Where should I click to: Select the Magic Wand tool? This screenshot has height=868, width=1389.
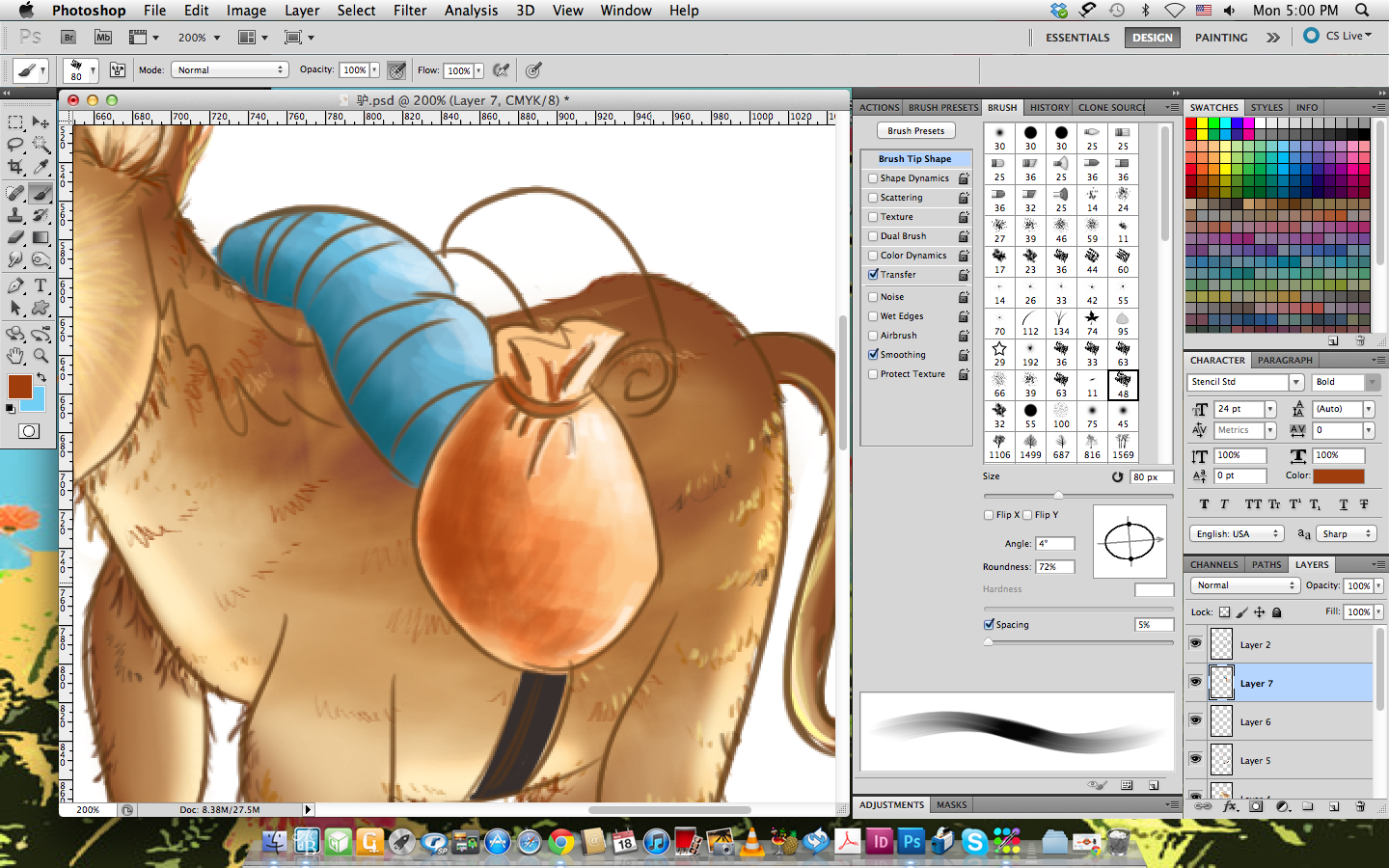41,145
